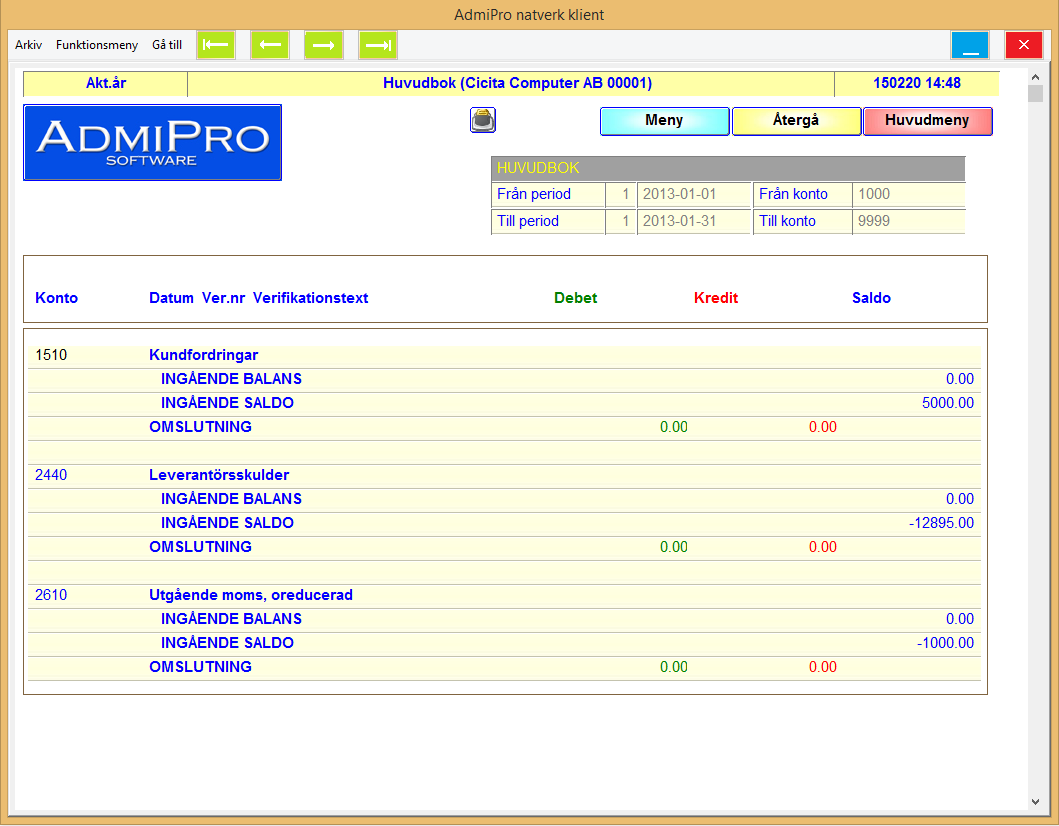The width and height of the screenshot is (1059, 826).
Task: Select the Till konto field showing 9999
Action: pyautogui.click(x=907, y=221)
